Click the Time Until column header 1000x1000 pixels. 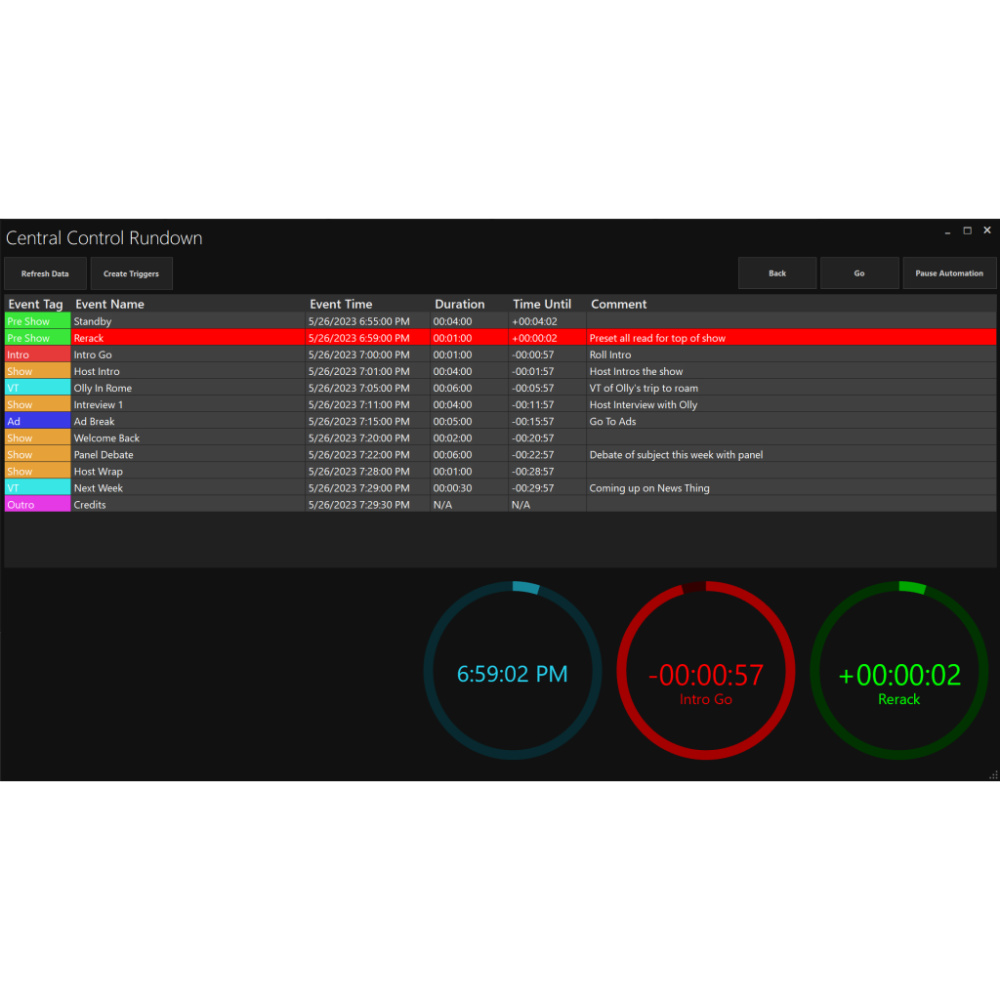541,304
